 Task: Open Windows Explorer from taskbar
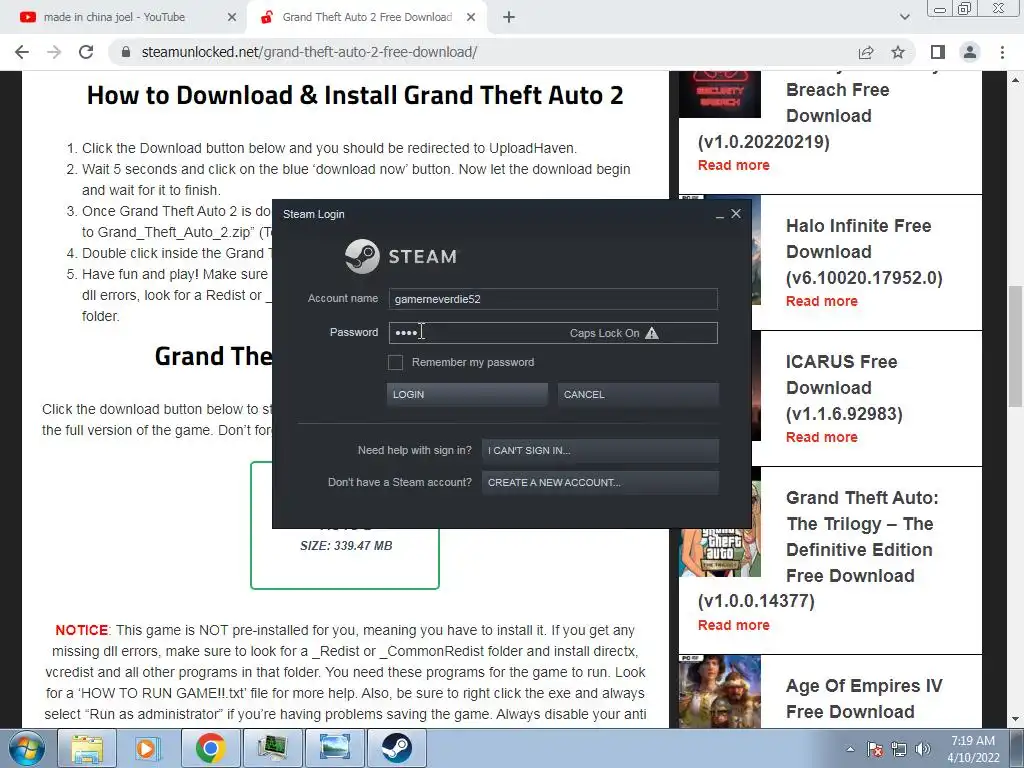pyautogui.click(x=87, y=748)
